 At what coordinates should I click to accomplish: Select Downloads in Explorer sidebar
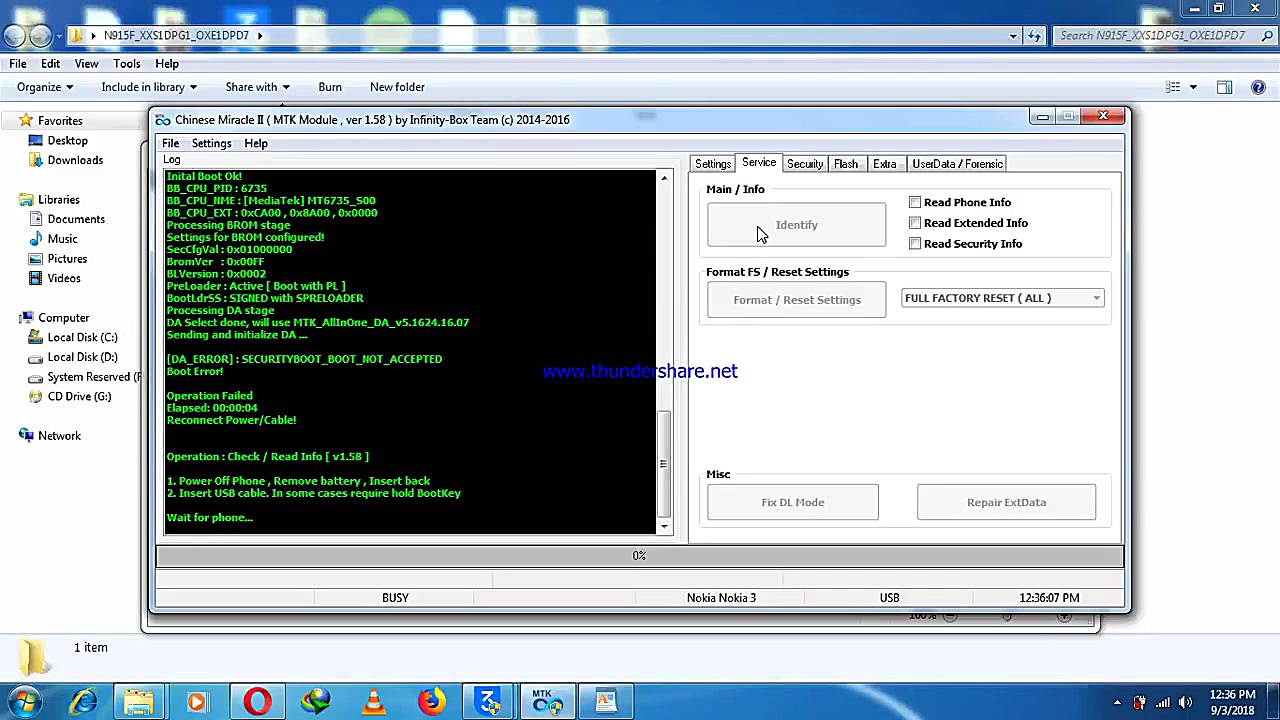[x=75, y=160]
